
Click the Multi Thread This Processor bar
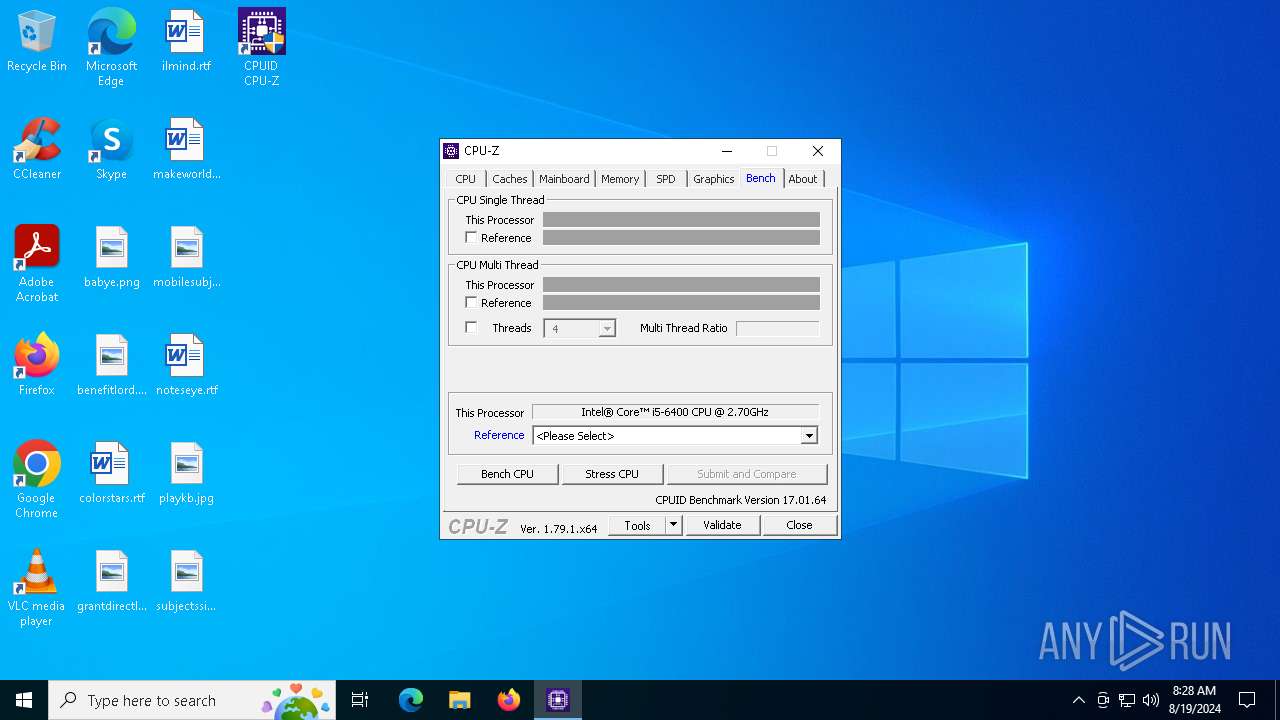681,285
